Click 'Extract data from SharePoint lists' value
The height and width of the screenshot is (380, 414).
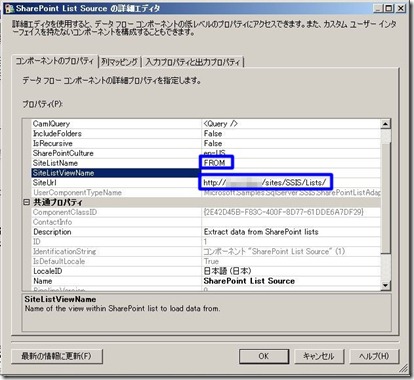click(261, 232)
